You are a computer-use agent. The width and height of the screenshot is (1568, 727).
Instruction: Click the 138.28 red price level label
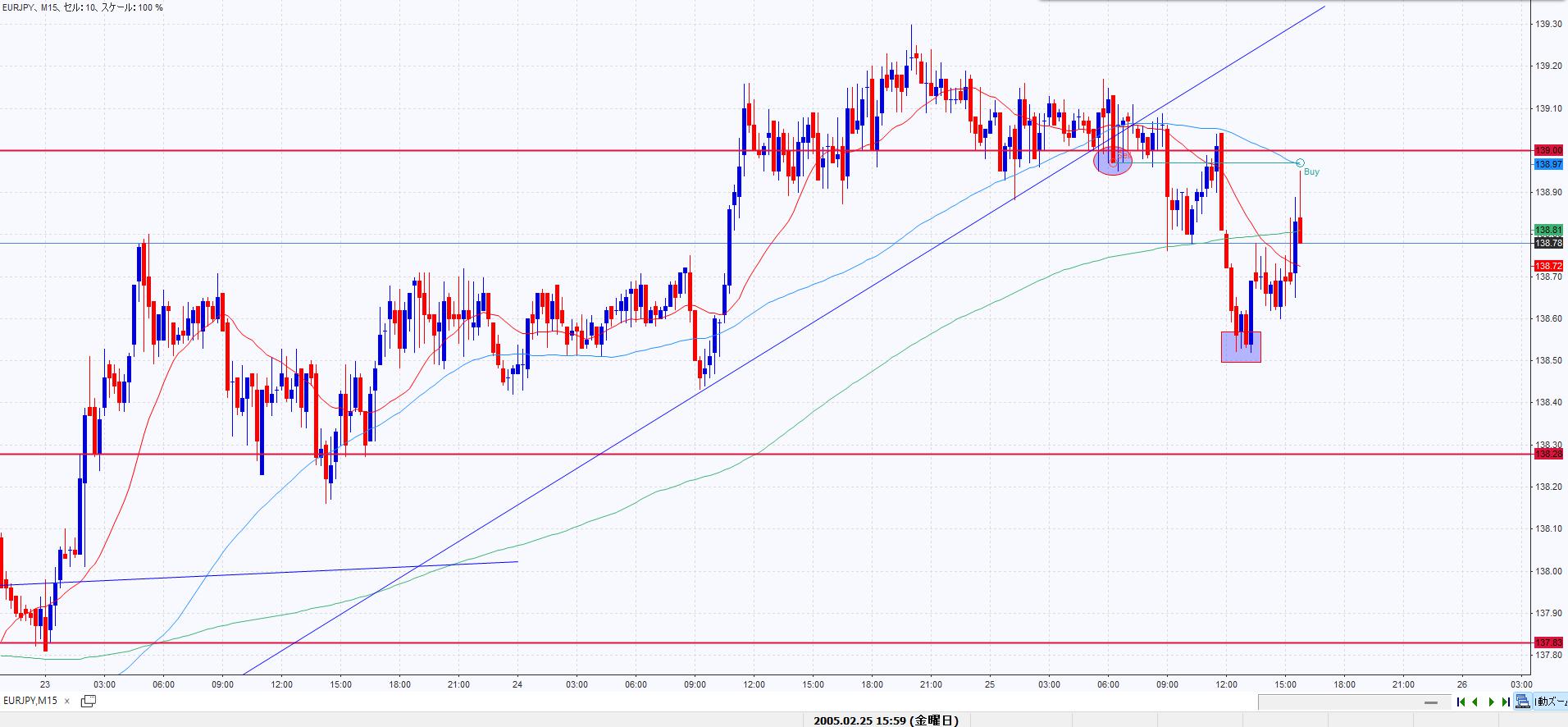tap(1548, 454)
